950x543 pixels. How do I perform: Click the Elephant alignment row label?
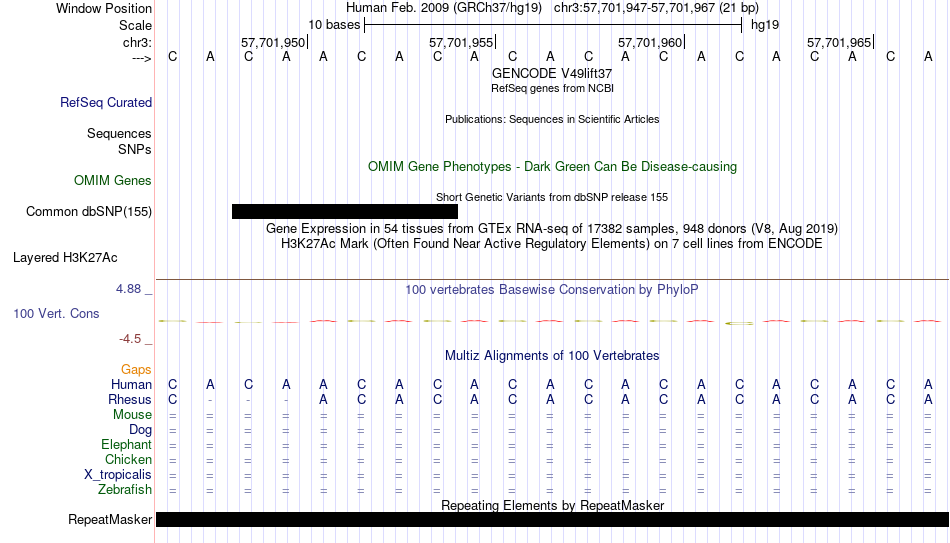(x=126, y=445)
